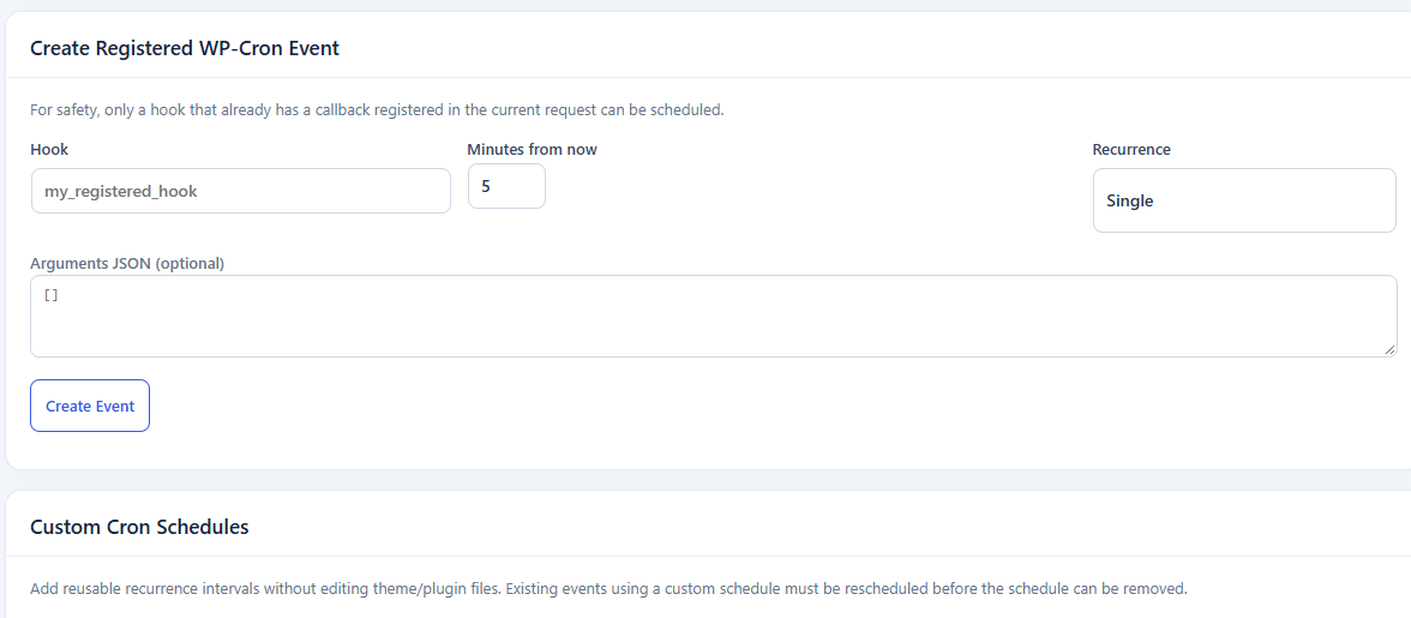Click the textarea resize handle corner
Viewport: 1411px width, 618px height.
[x=1390, y=350]
